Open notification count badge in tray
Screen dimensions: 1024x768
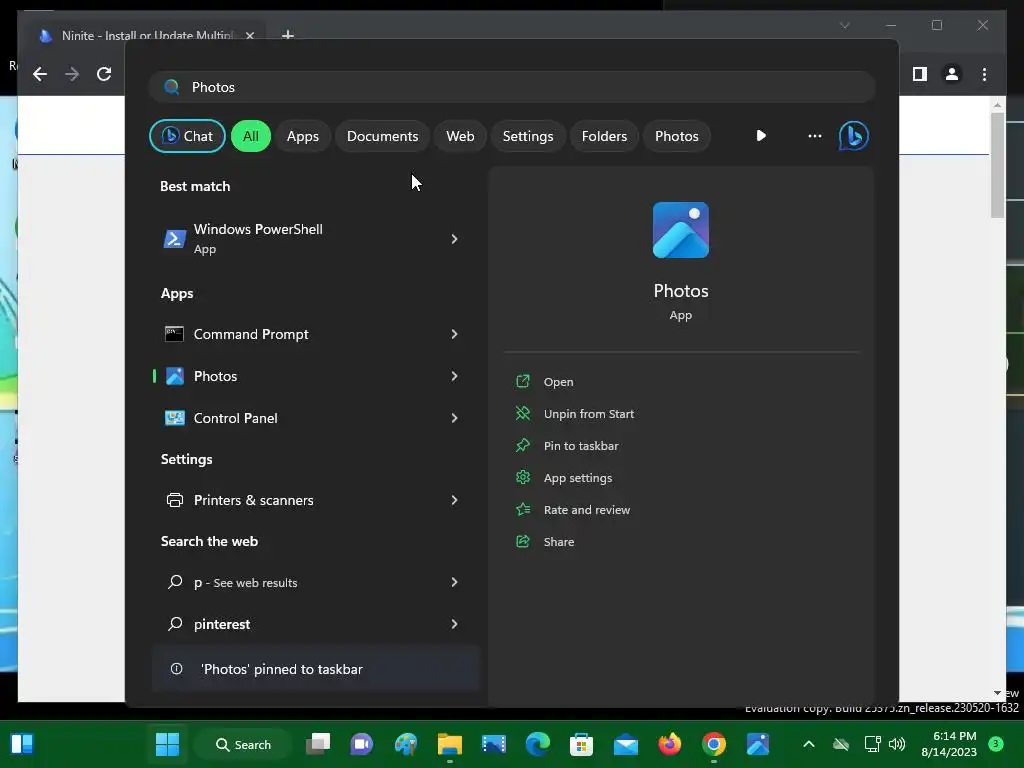pyautogui.click(x=996, y=744)
